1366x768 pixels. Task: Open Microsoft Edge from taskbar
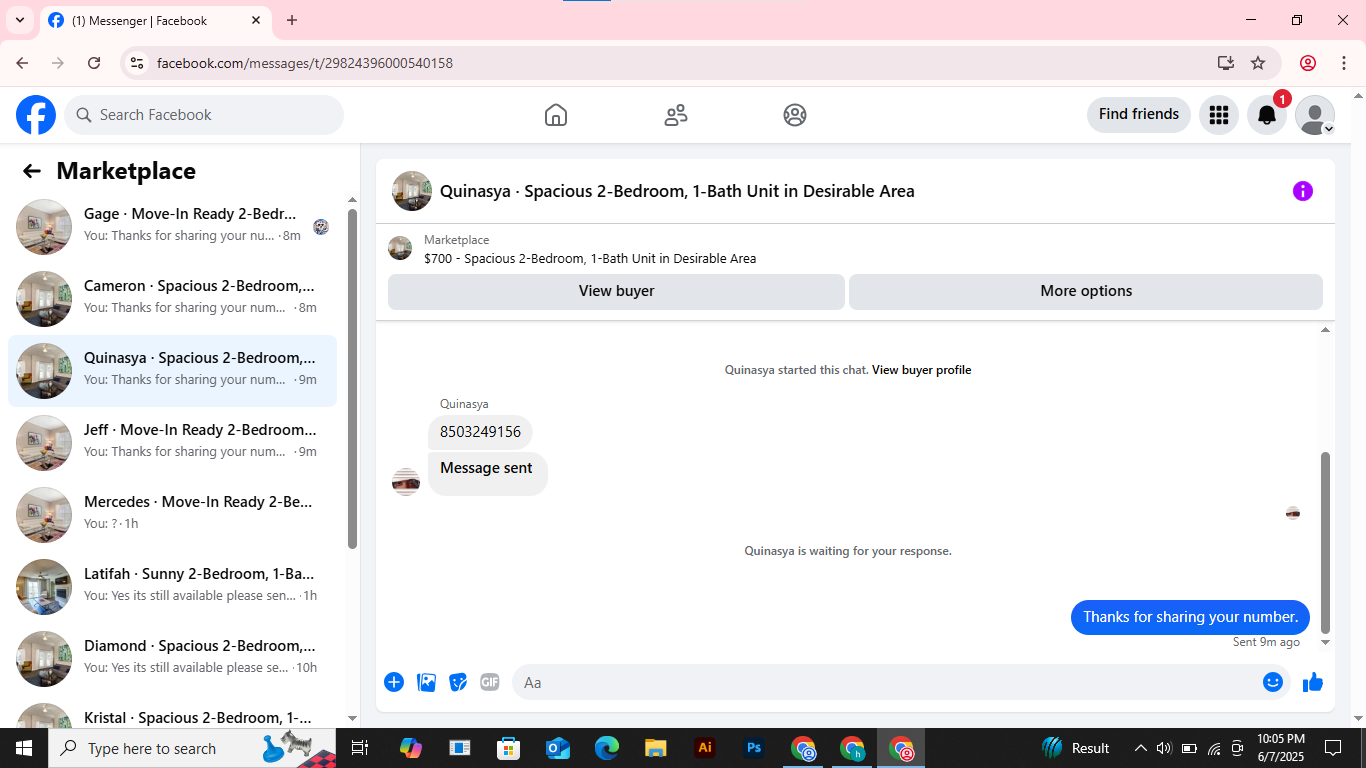(x=607, y=748)
